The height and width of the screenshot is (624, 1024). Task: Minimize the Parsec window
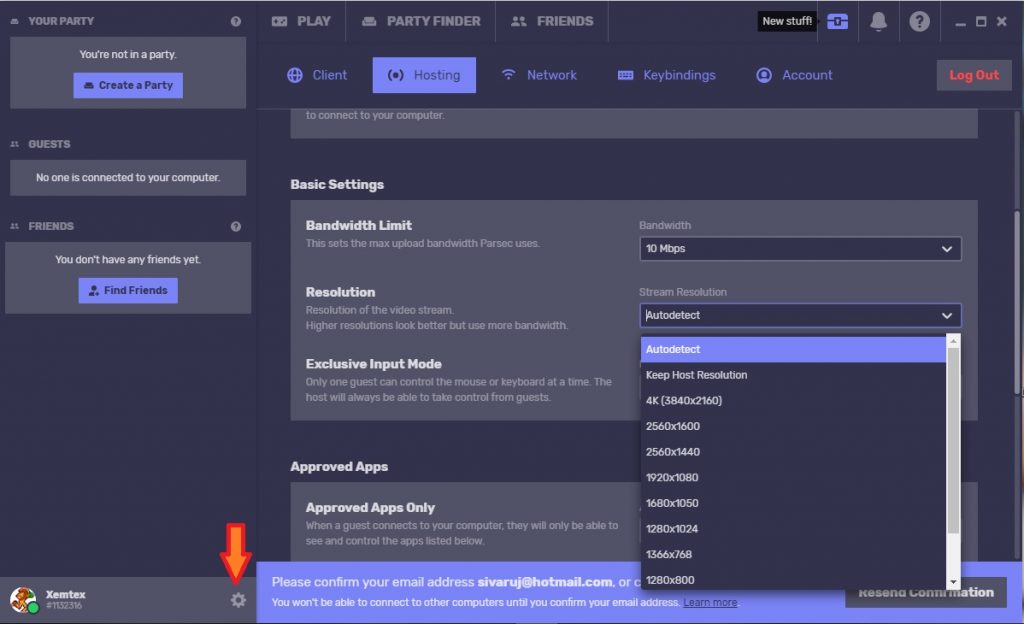coord(960,23)
